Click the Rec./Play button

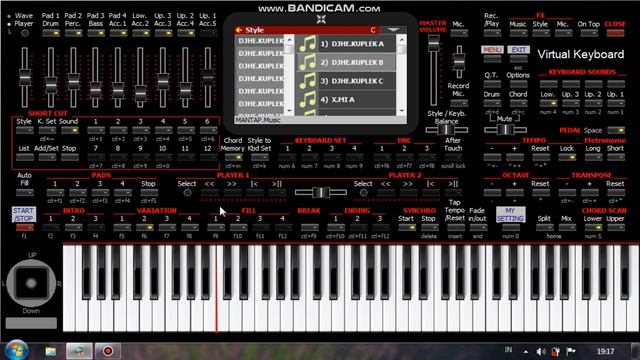click(x=492, y=33)
